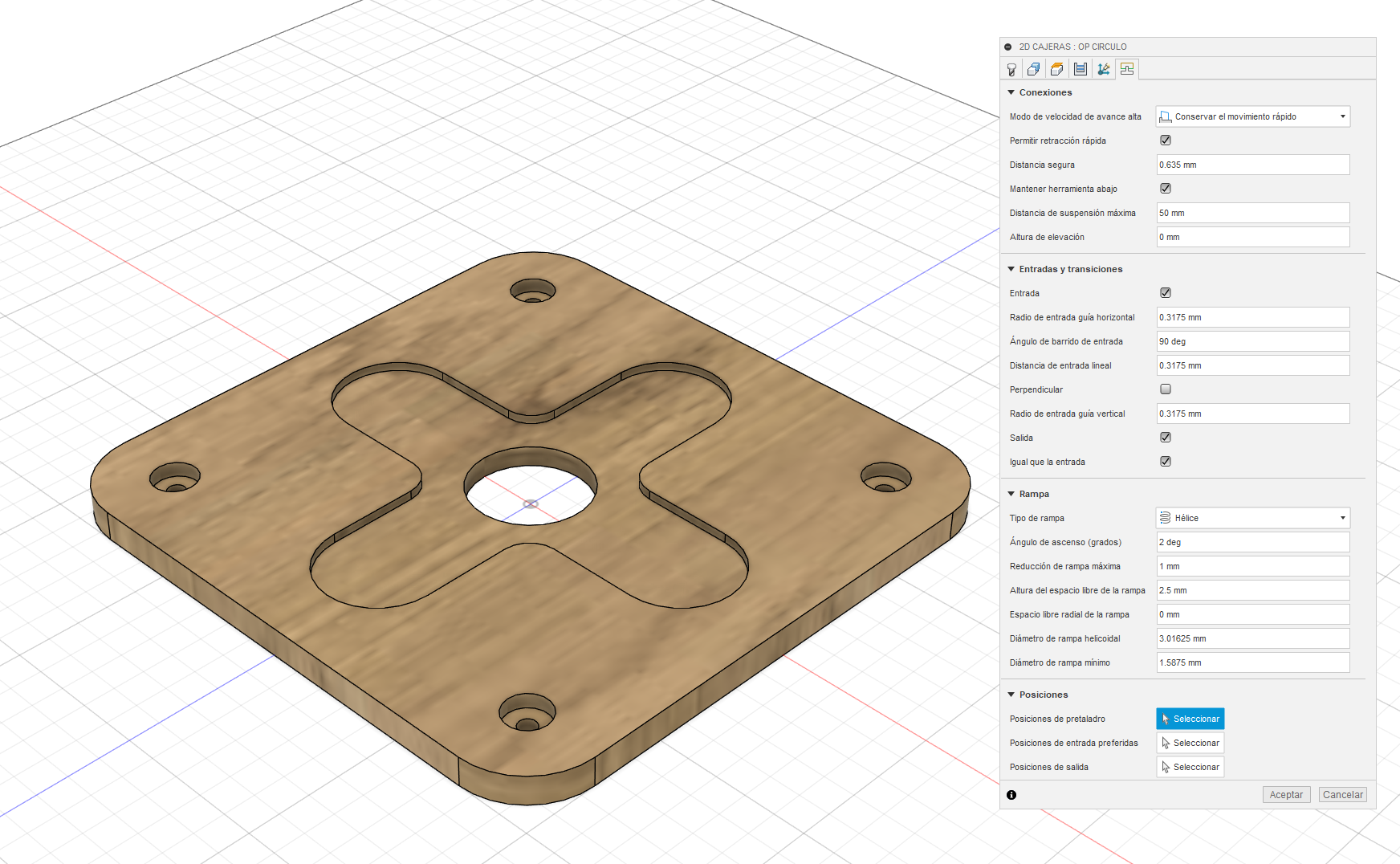Open the Tool (Herramienta) tab icon
This screenshot has height=864, width=1400.
[1011, 69]
